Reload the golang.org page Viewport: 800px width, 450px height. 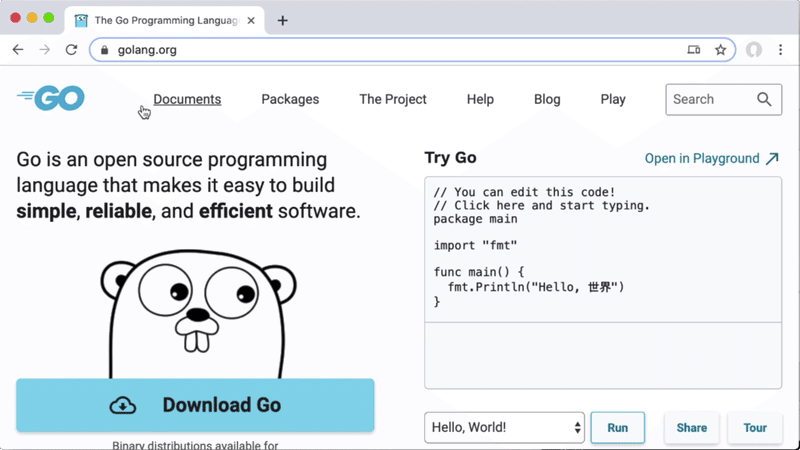click(x=71, y=49)
